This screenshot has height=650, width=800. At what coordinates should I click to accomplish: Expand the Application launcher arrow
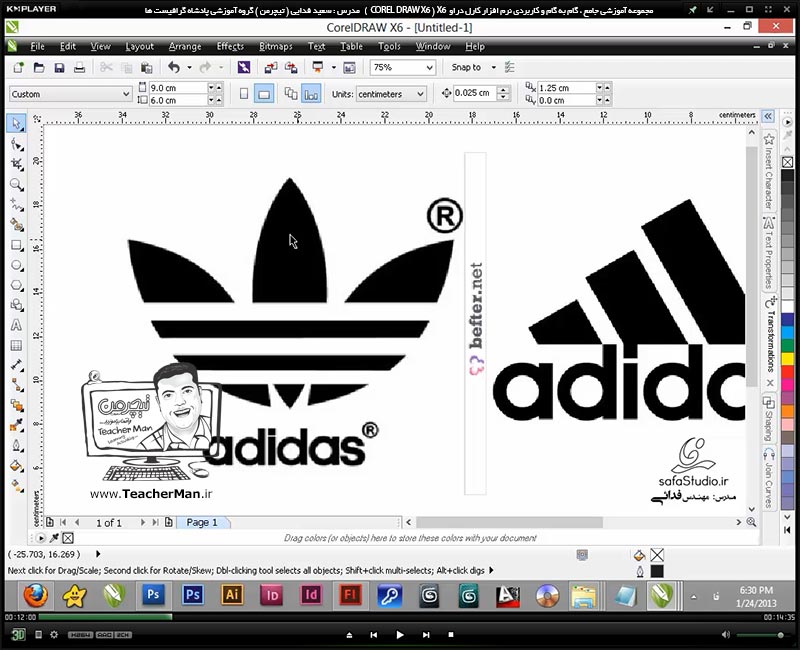[334, 67]
